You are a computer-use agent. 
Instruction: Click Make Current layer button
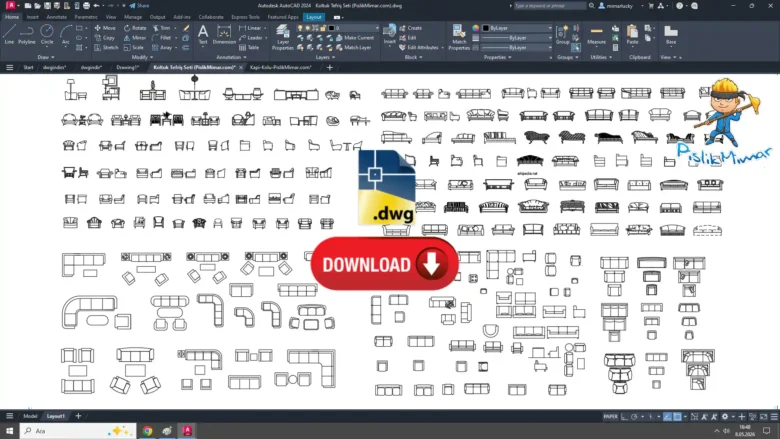[355, 38]
